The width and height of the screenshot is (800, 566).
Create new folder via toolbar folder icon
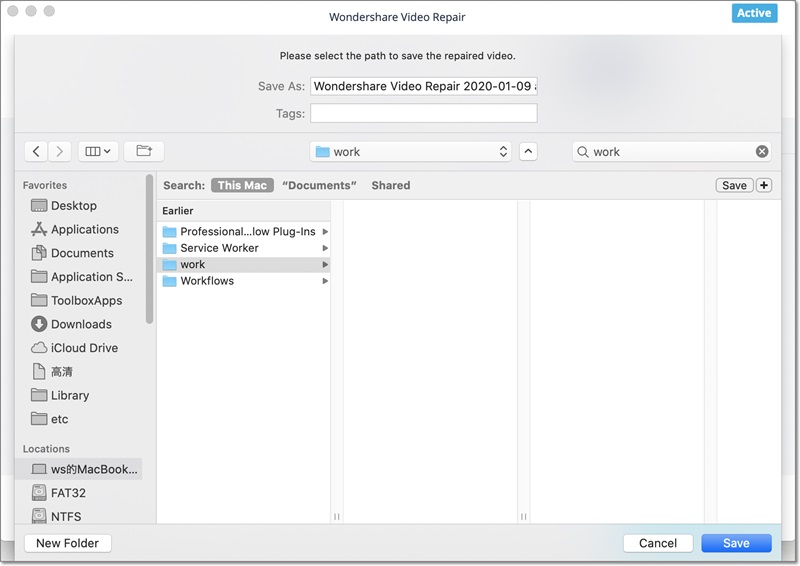tap(144, 151)
